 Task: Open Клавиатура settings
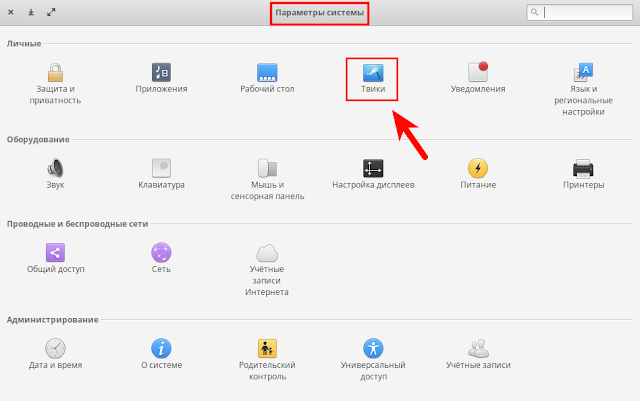(161, 174)
